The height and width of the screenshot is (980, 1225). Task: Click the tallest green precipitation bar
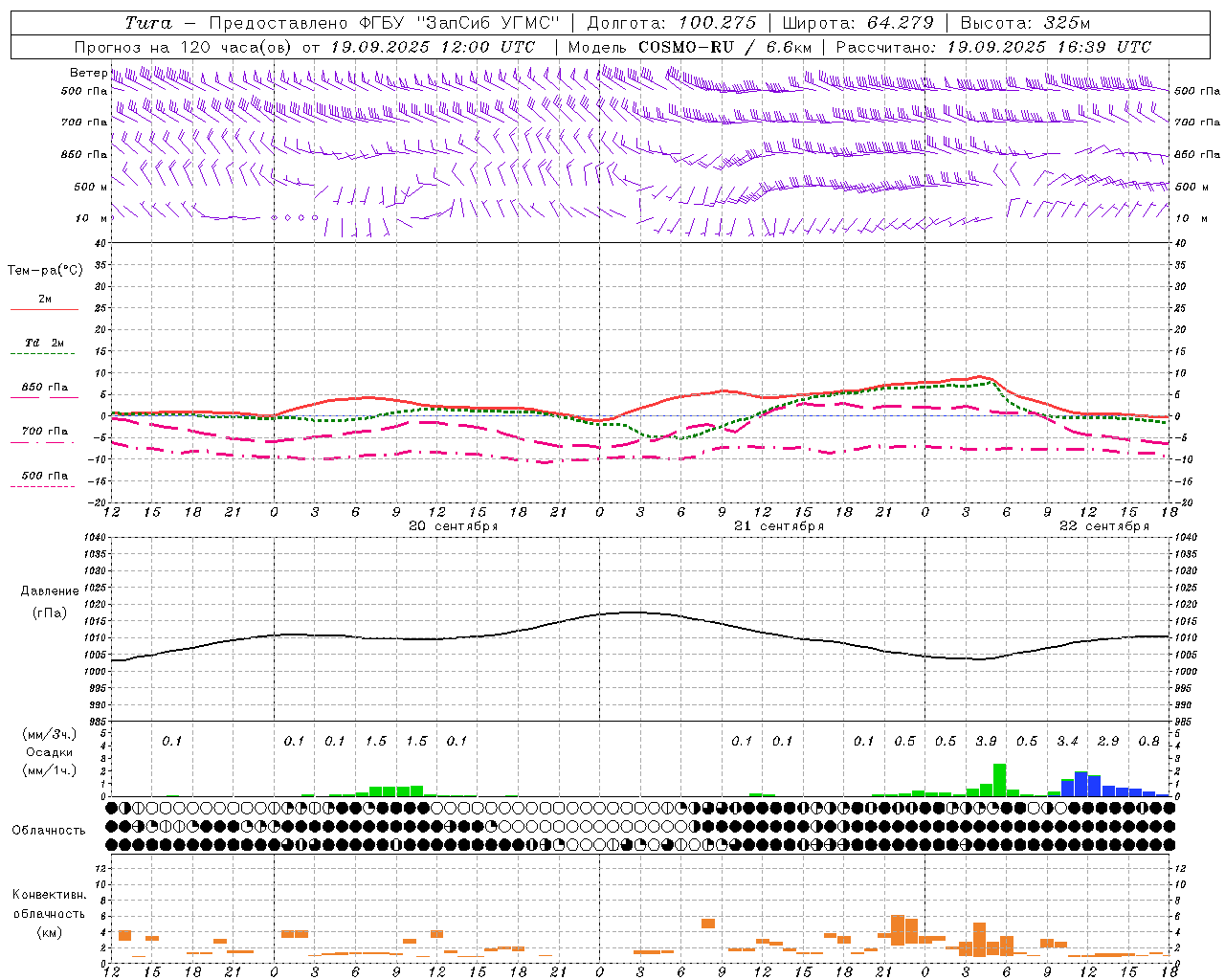click(999, 780)
